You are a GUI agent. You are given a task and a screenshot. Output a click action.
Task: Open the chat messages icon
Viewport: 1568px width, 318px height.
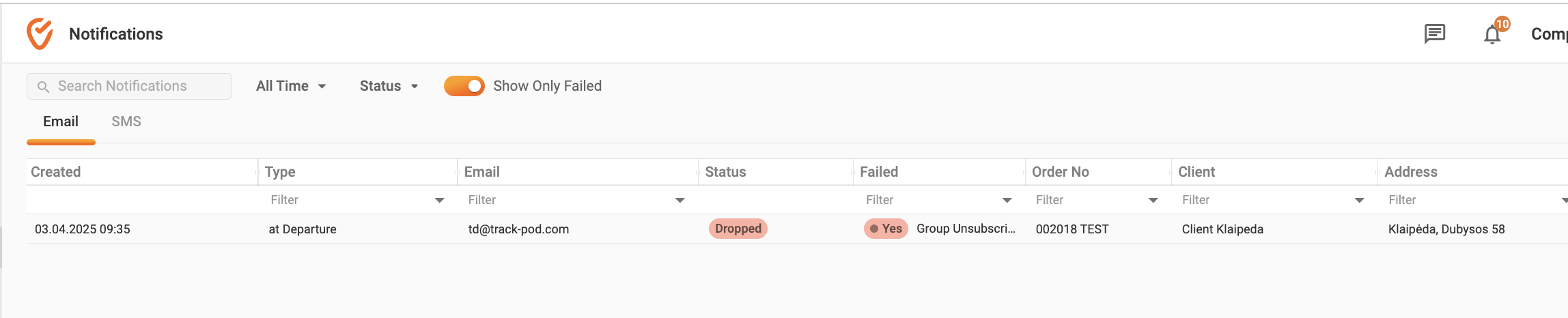[x=1434, y=33]
